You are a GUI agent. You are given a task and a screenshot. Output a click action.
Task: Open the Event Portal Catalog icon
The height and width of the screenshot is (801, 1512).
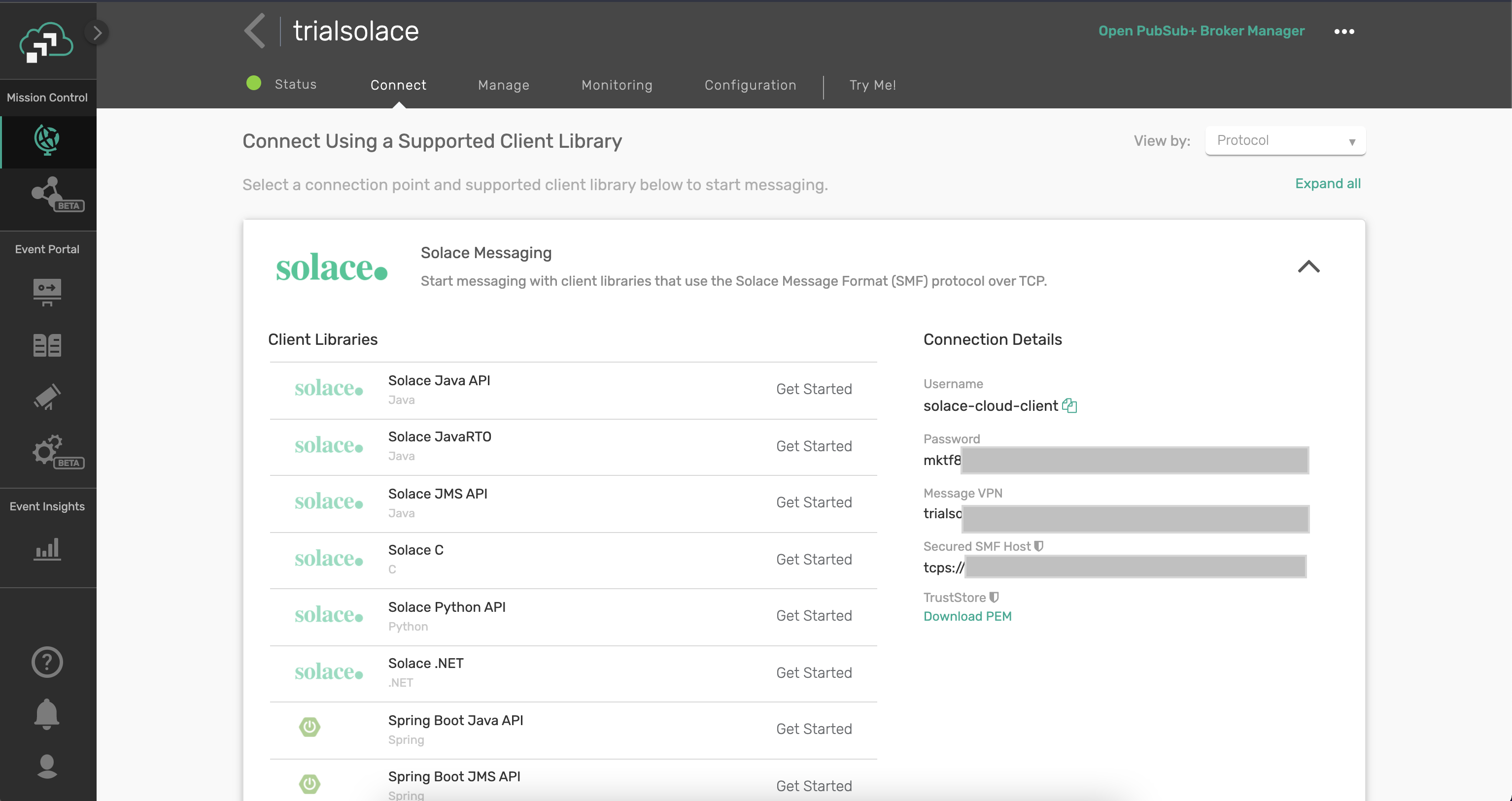[x=47, y=346]
